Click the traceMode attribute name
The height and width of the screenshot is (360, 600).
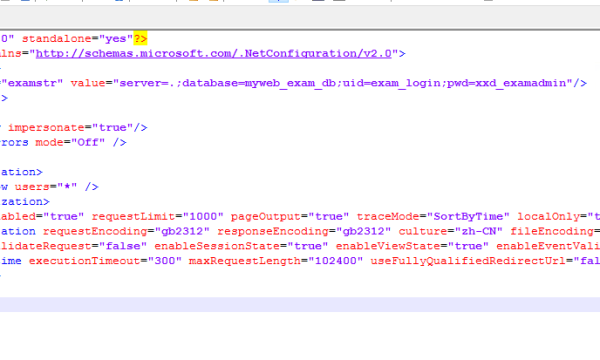tap(388, 217)
